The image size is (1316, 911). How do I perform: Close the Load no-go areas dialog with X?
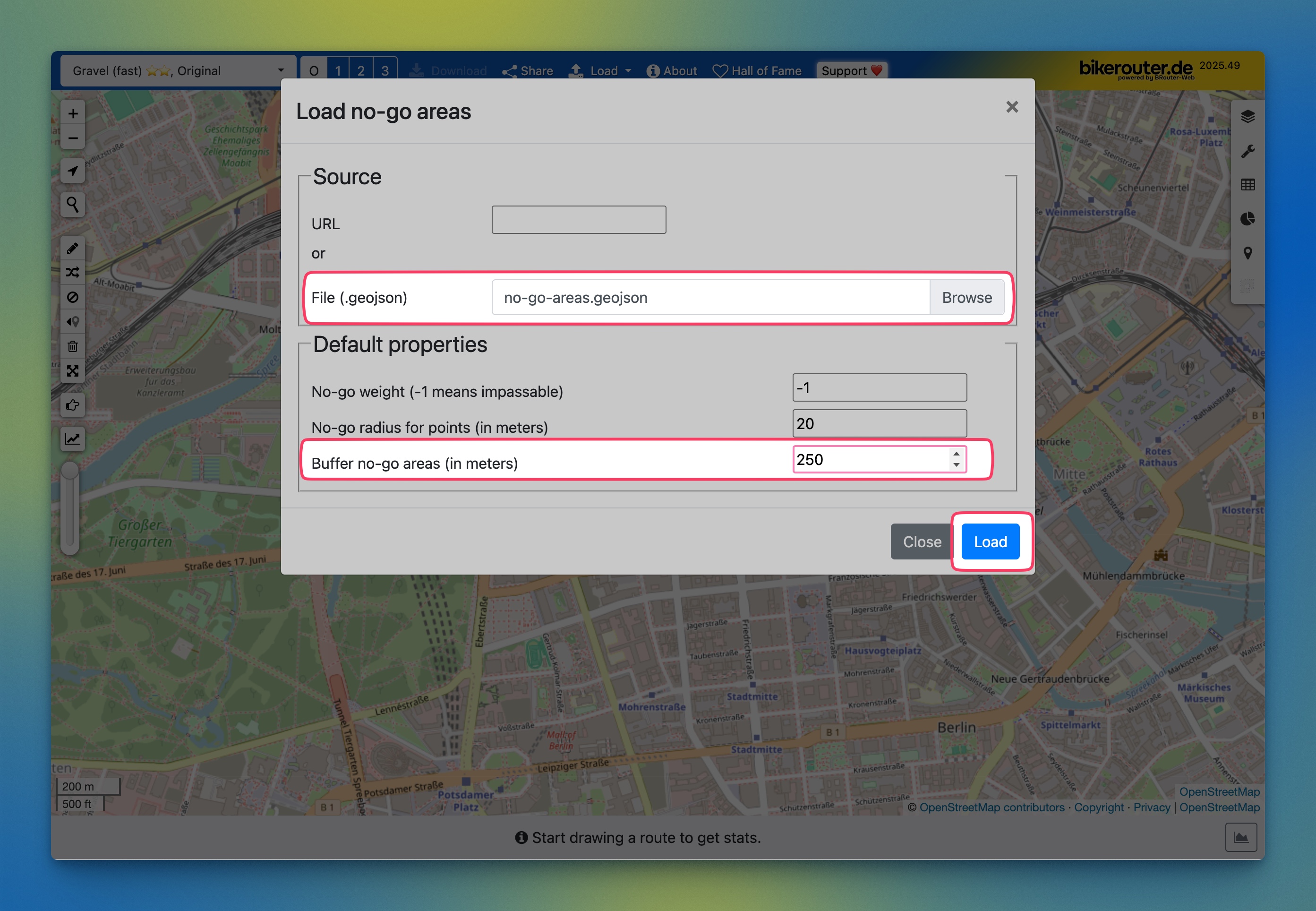[x=1012, y=107]
